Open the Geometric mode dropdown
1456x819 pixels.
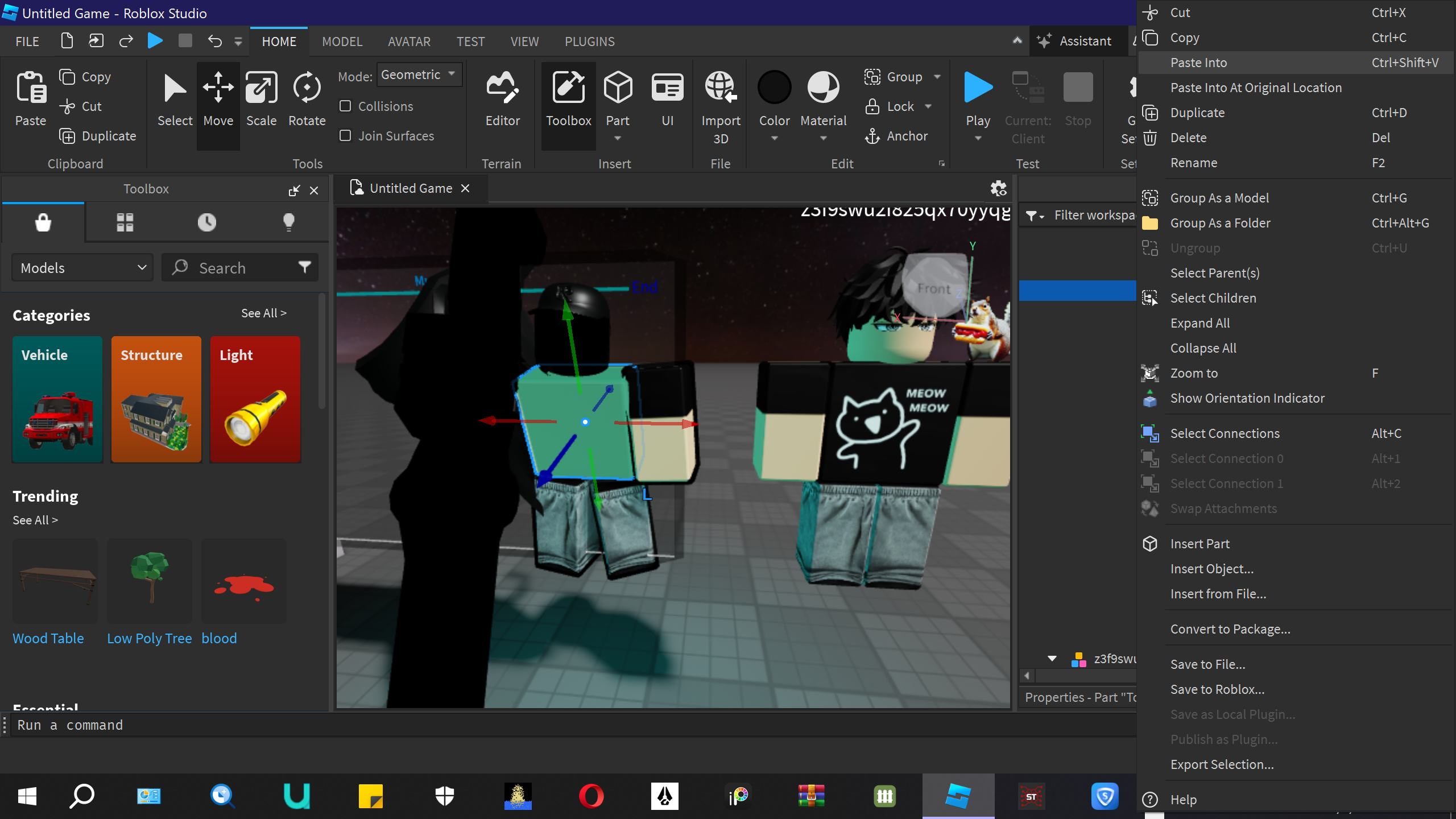point(419,75)
